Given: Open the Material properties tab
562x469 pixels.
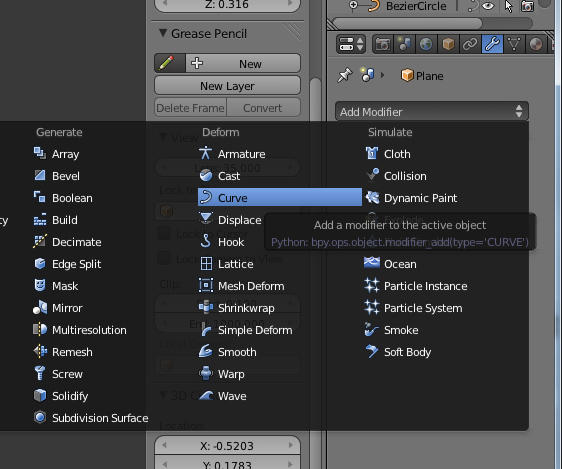Looking at the screenshot, I should (536, 44).
